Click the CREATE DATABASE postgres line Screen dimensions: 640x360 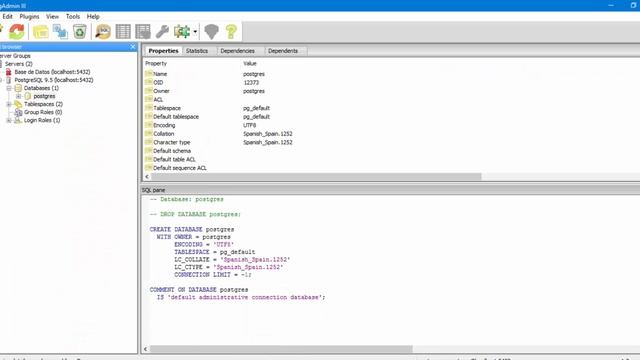tap(192, 229)
